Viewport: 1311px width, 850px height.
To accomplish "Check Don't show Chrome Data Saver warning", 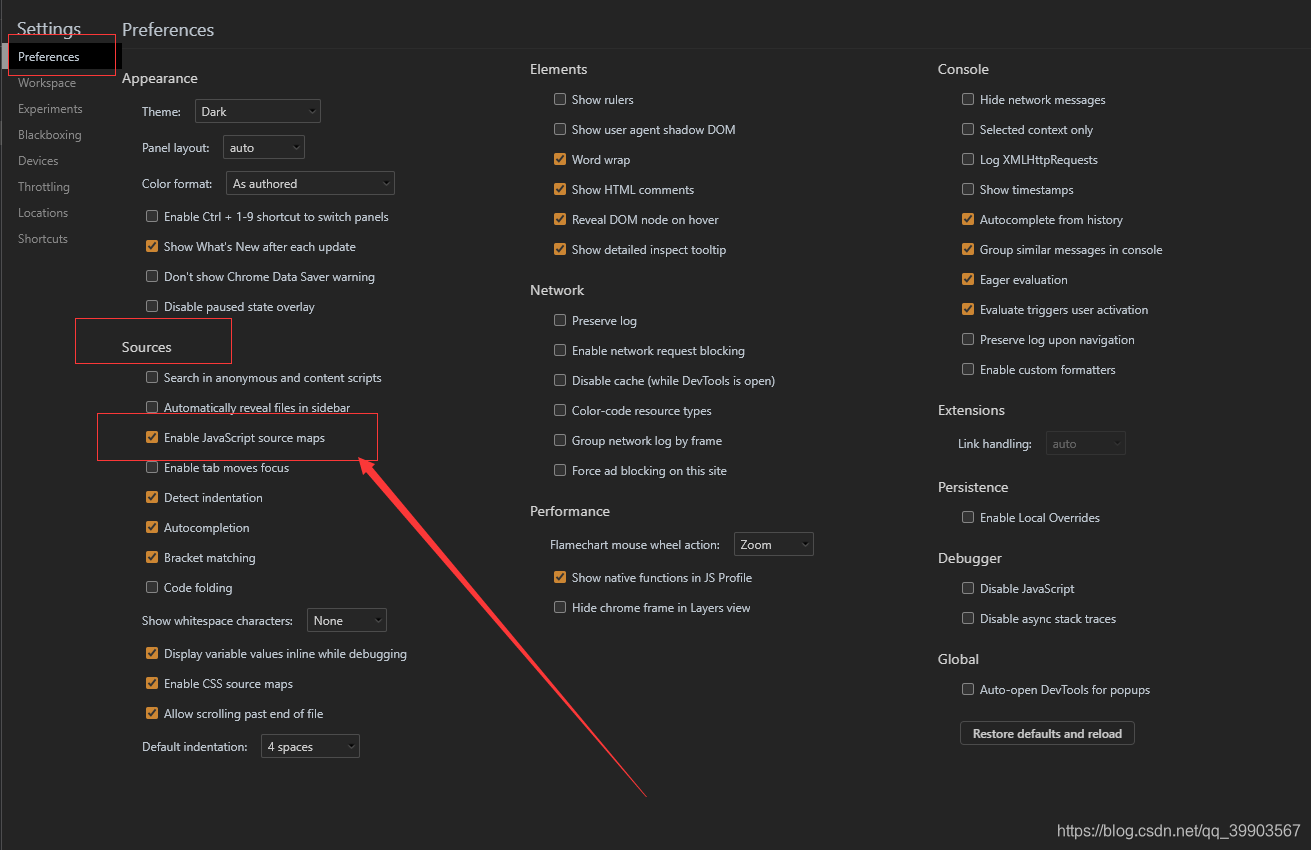I will pyautogui.click(x=152, y=276).
